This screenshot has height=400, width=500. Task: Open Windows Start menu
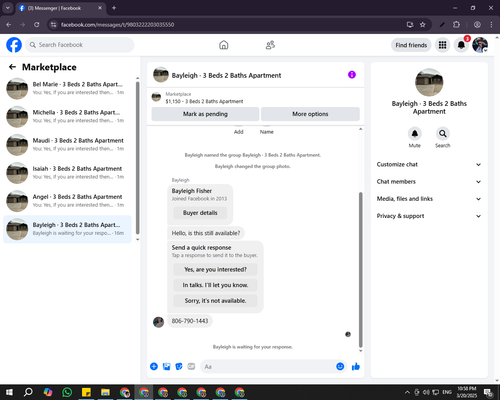(x=9, y=392)
